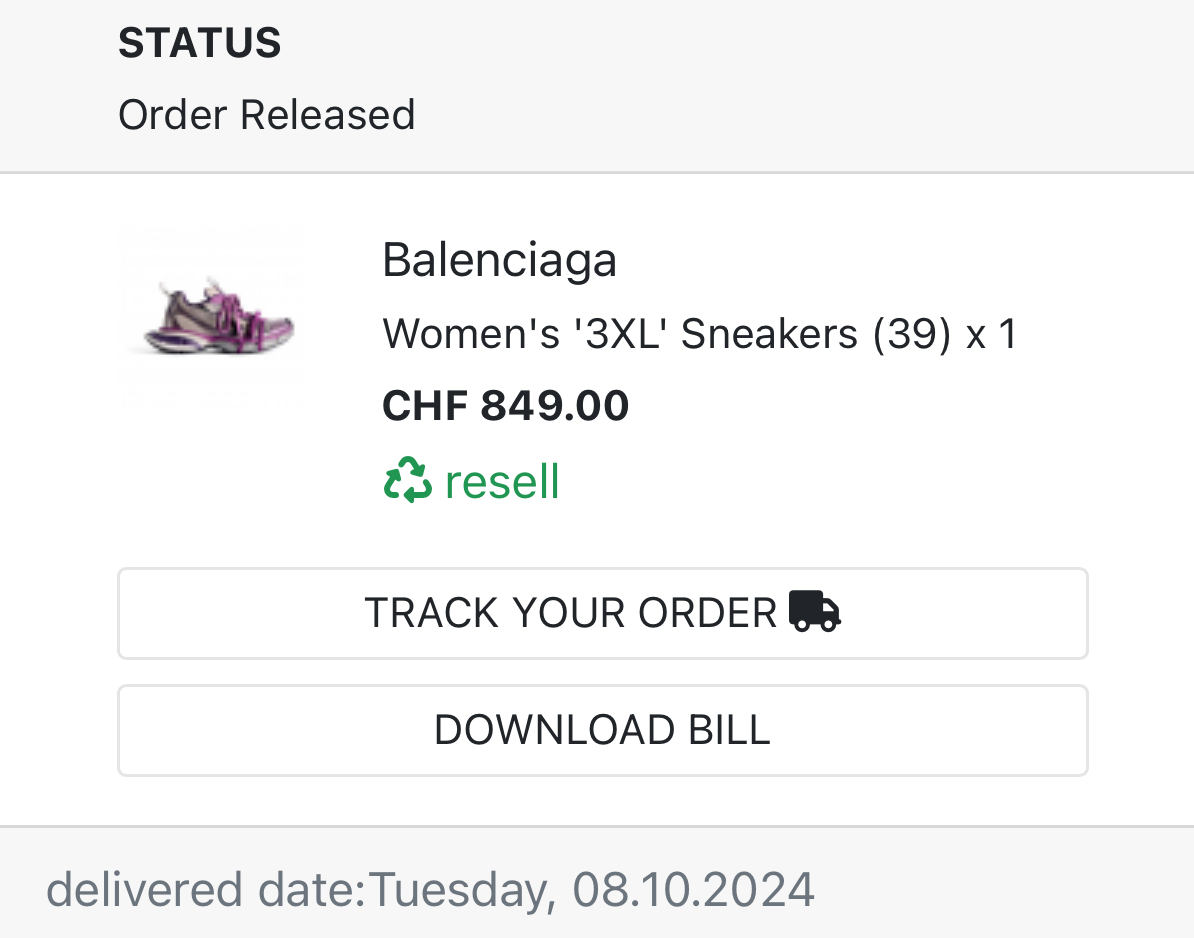Select the Balenciaga brand name
Screen dimensions: 1194x938
click(x=499, y=260)
